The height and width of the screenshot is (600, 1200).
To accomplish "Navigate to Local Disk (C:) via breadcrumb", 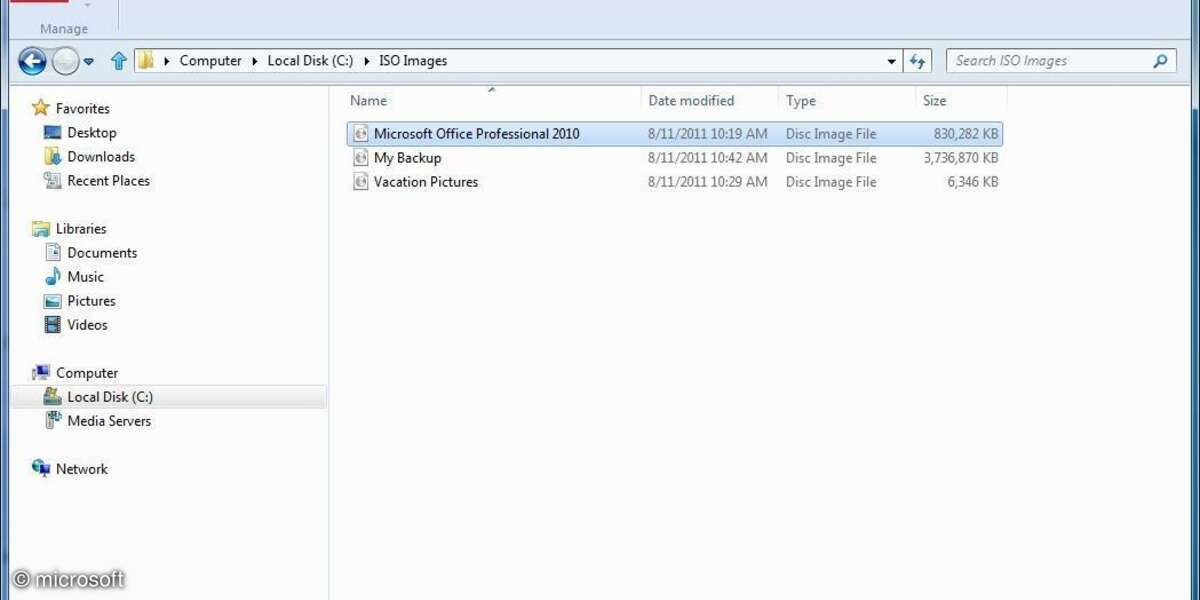I will tap(312, 60).
